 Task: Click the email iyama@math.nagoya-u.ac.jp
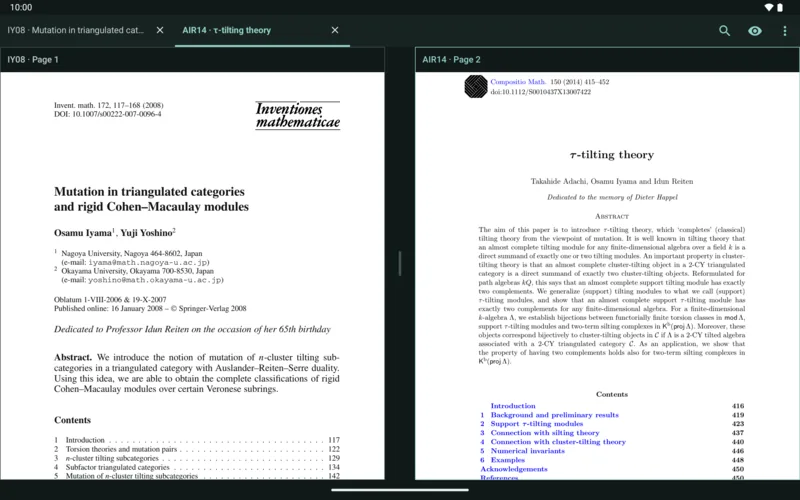(x=148, y=262)
